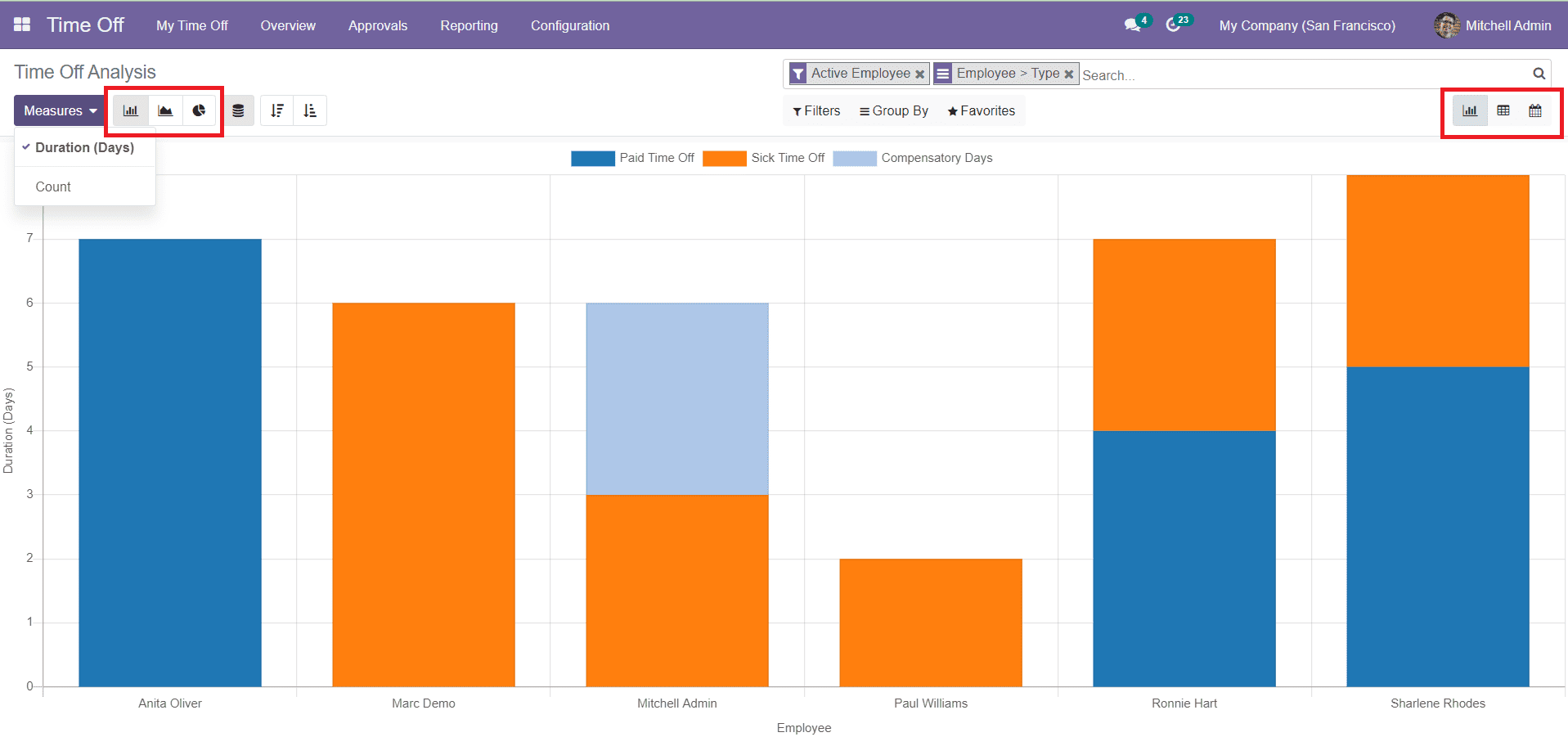Sort bars in ascending order
This screenshot has width=1568, height=737.
tap(310, 111)
